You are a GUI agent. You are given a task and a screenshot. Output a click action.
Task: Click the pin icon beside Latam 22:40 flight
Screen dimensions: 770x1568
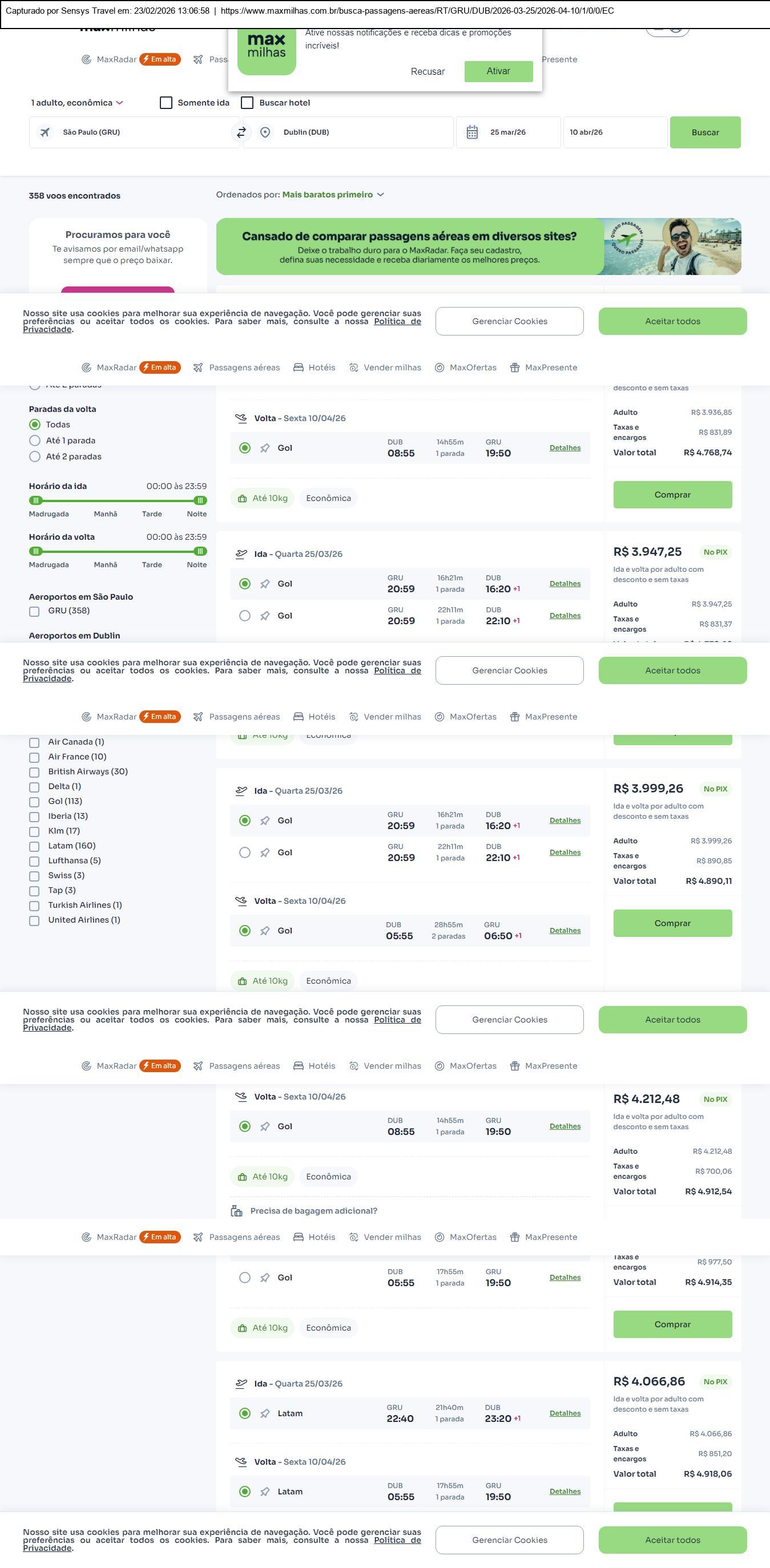pos(265,1413)
